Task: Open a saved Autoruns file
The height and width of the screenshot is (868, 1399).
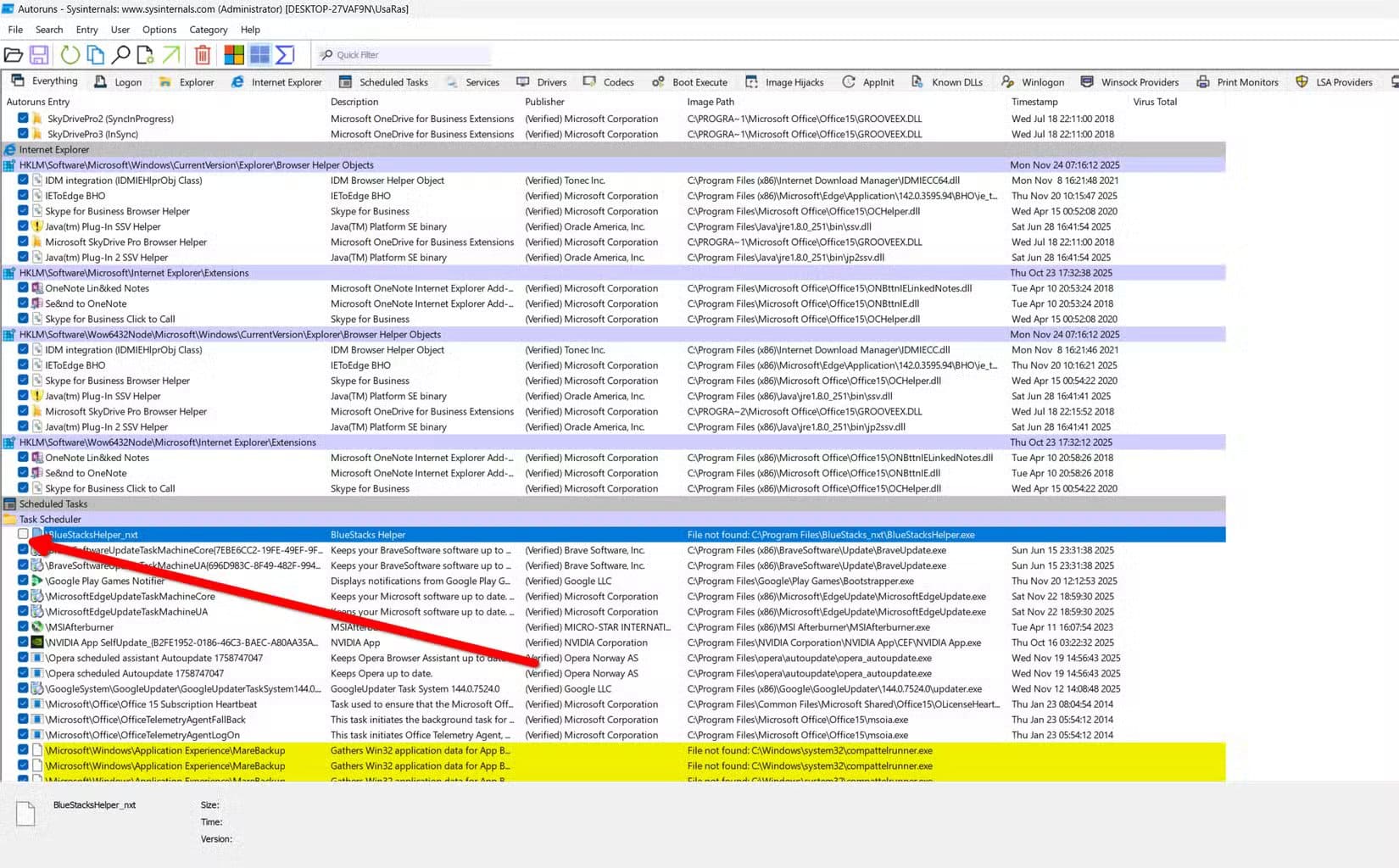Action: (15, 54)
